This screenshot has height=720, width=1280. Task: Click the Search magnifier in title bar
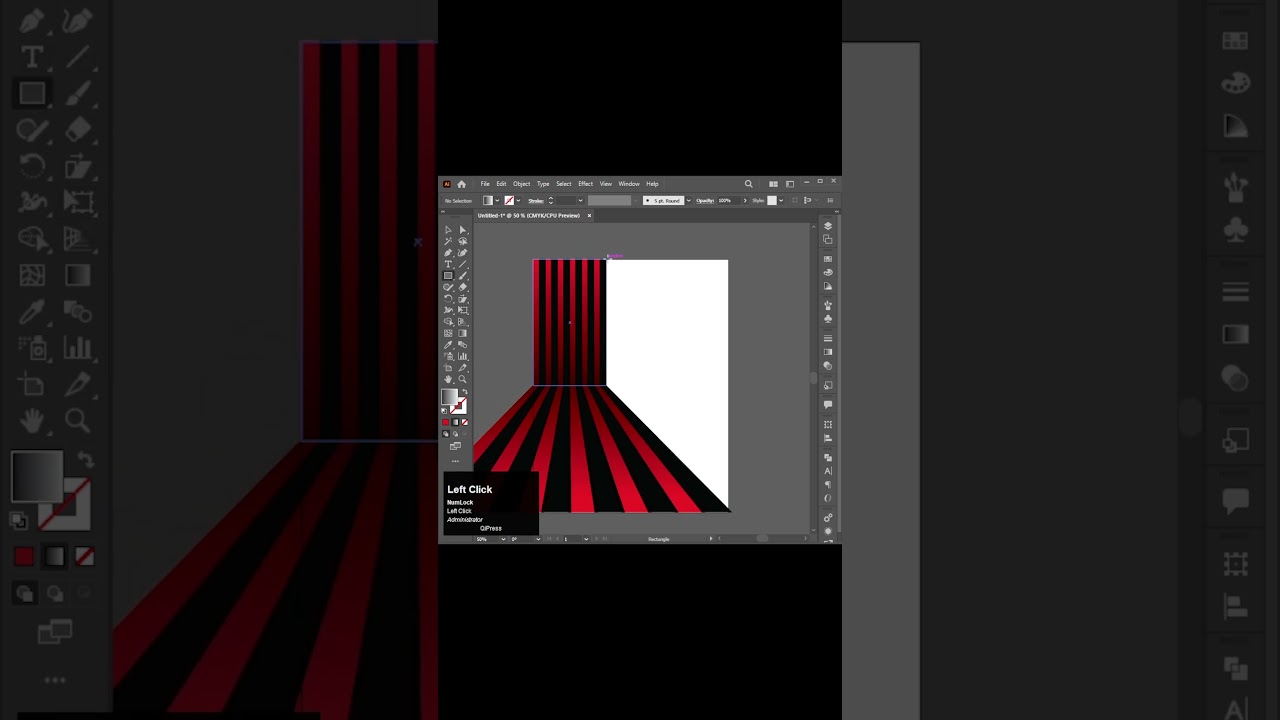pyautogui.click(x=749, y=184)
